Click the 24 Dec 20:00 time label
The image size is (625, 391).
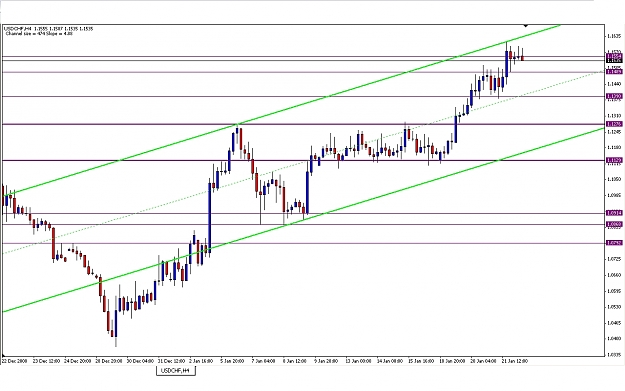tap(78, 361)
